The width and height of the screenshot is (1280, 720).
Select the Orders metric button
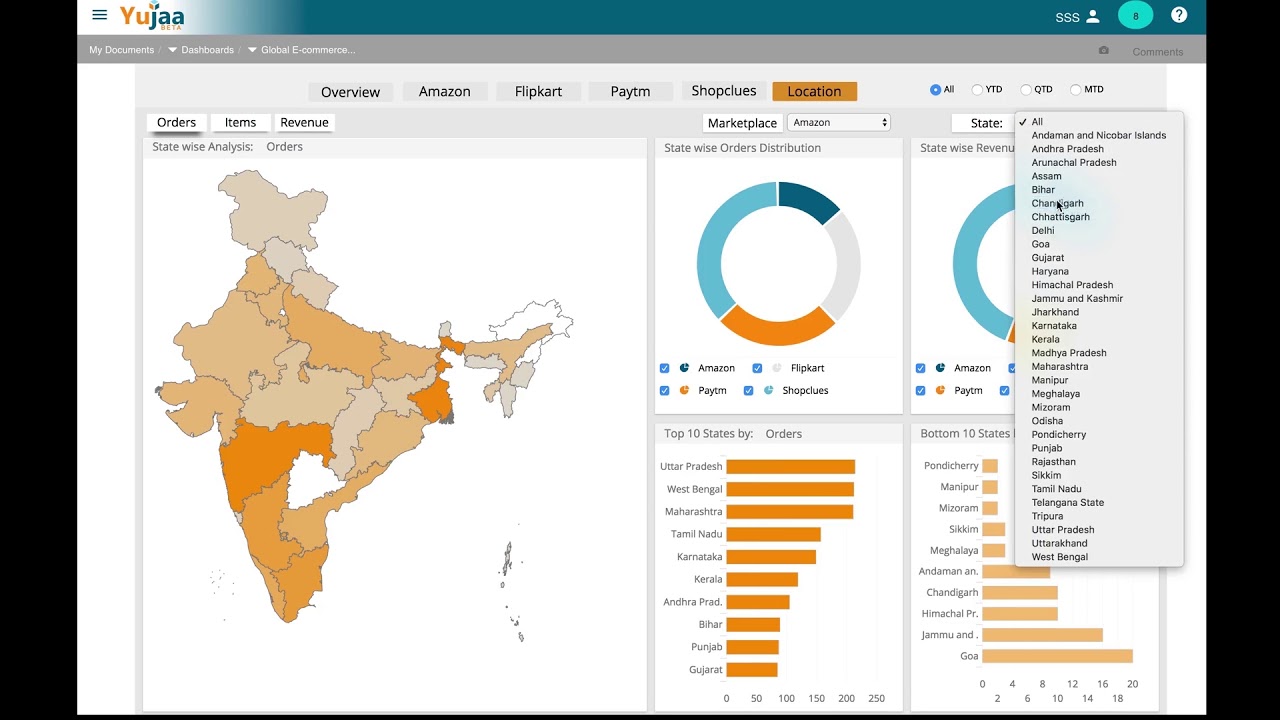tap(176, 122)
